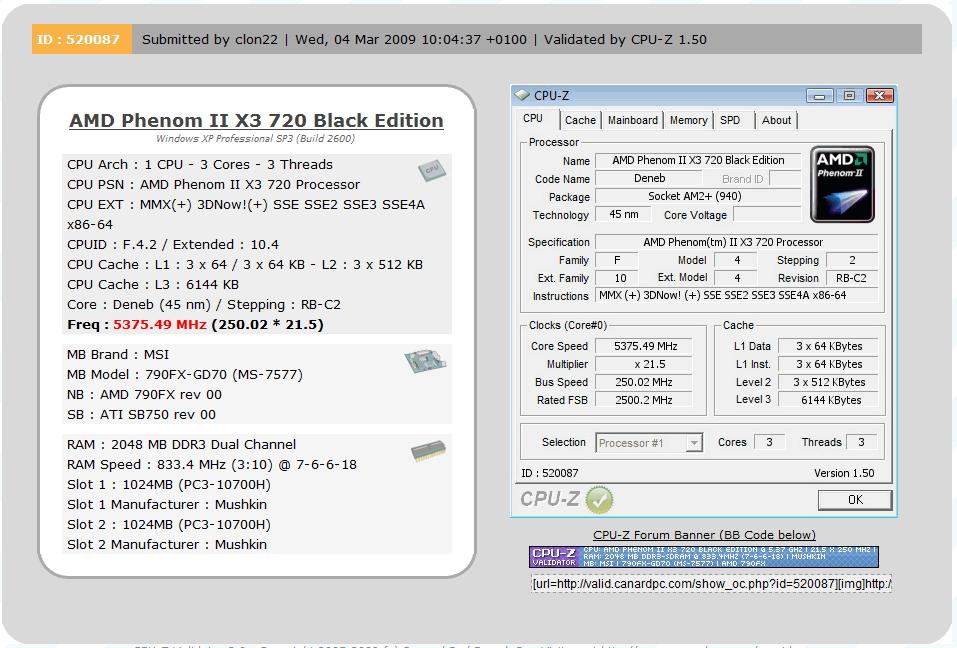The width and height of the screenshot is (957, 648).
Task: Click Submitted by clon22 text in header
Action: point(210,40)
